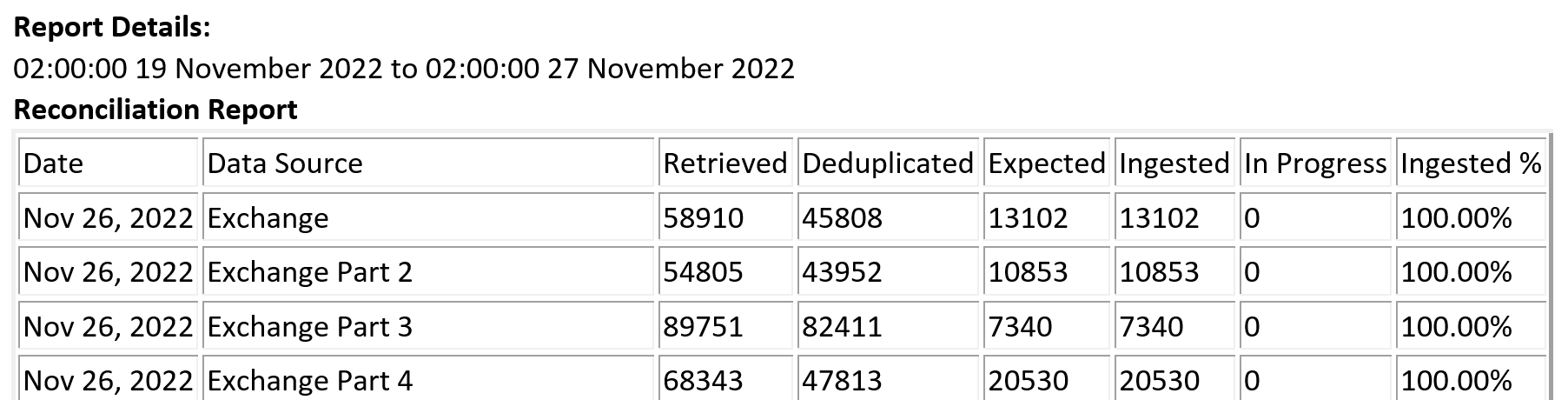Select the Ingested % column header
The image size is (1568, 400).
(x=1471, y=163)
